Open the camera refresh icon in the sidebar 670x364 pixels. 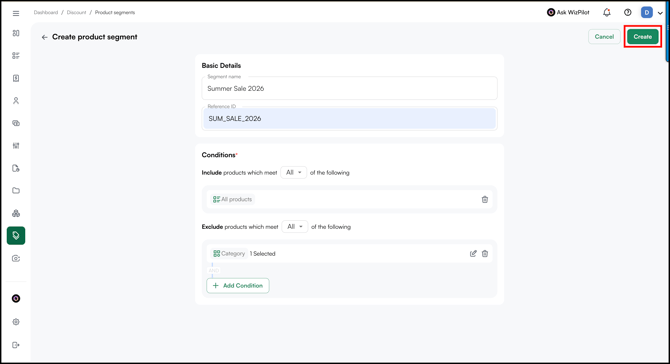[x=16, y=258]
